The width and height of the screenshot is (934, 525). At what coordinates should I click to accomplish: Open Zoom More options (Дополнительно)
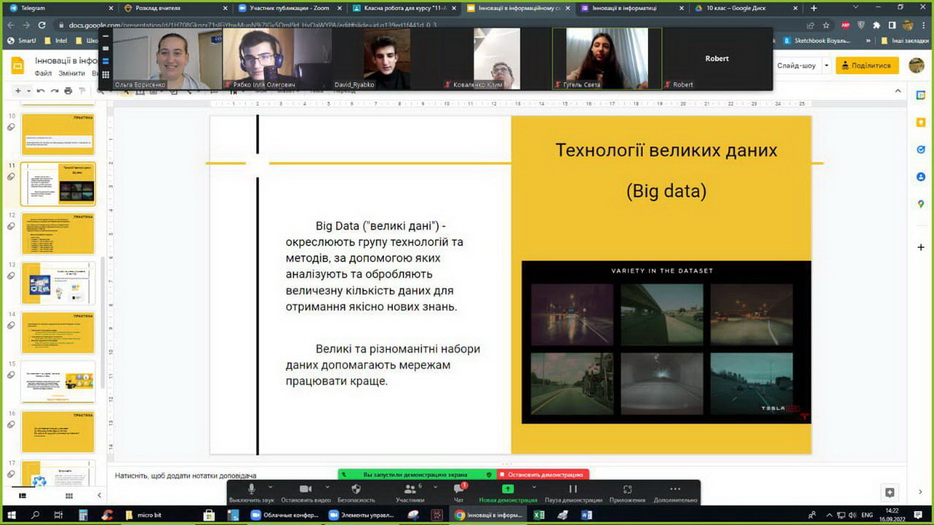coord(675,492)
